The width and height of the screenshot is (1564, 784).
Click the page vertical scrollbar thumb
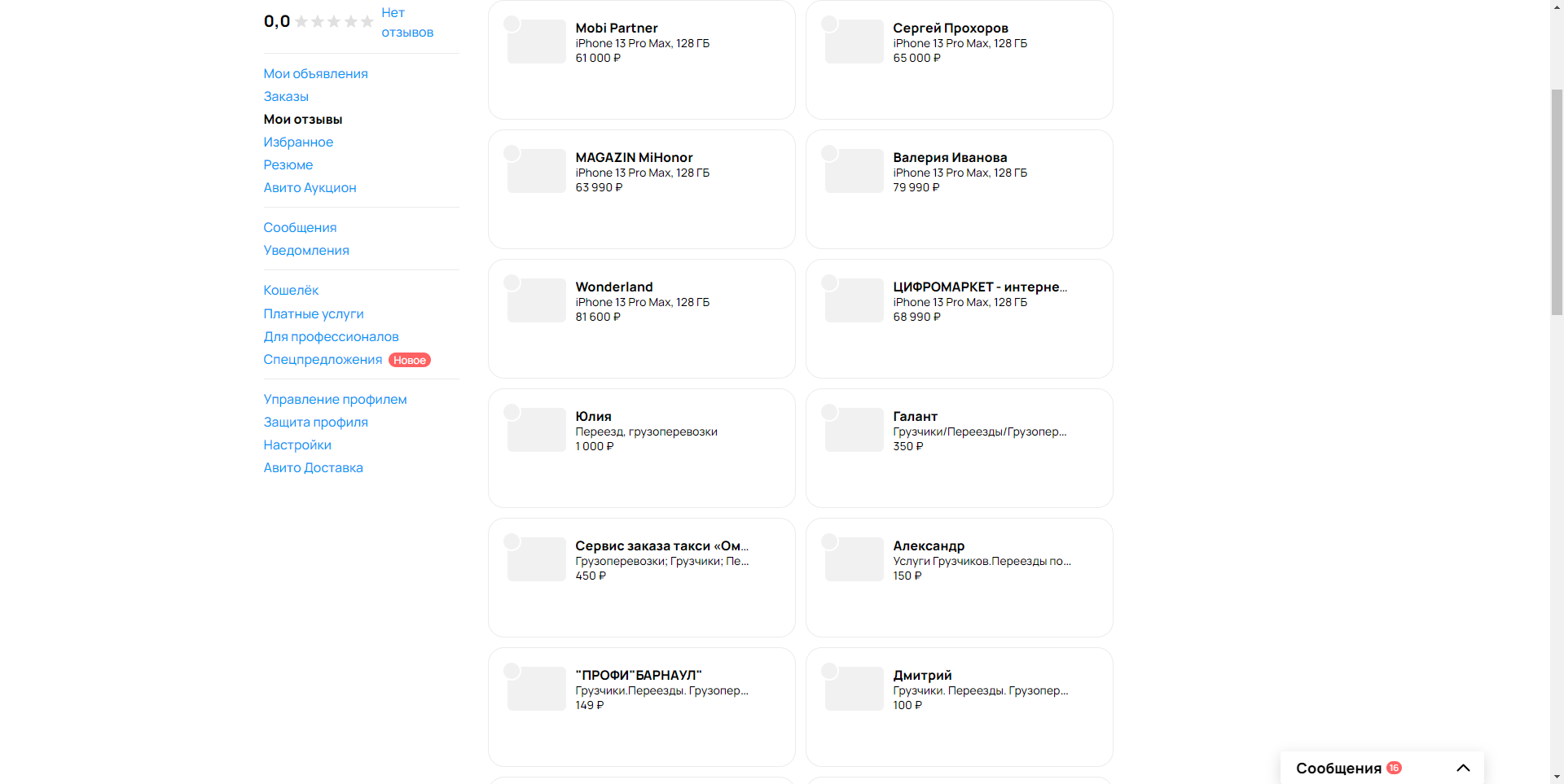[1557, 202]
